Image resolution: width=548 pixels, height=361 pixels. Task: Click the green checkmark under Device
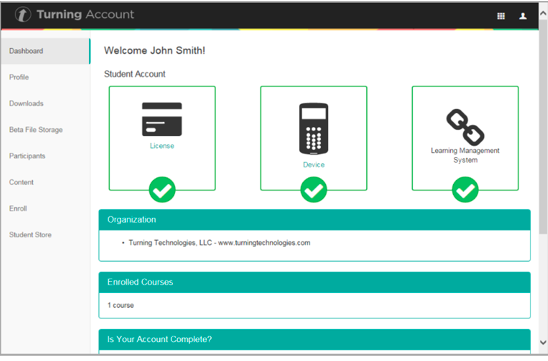[314, 190]
